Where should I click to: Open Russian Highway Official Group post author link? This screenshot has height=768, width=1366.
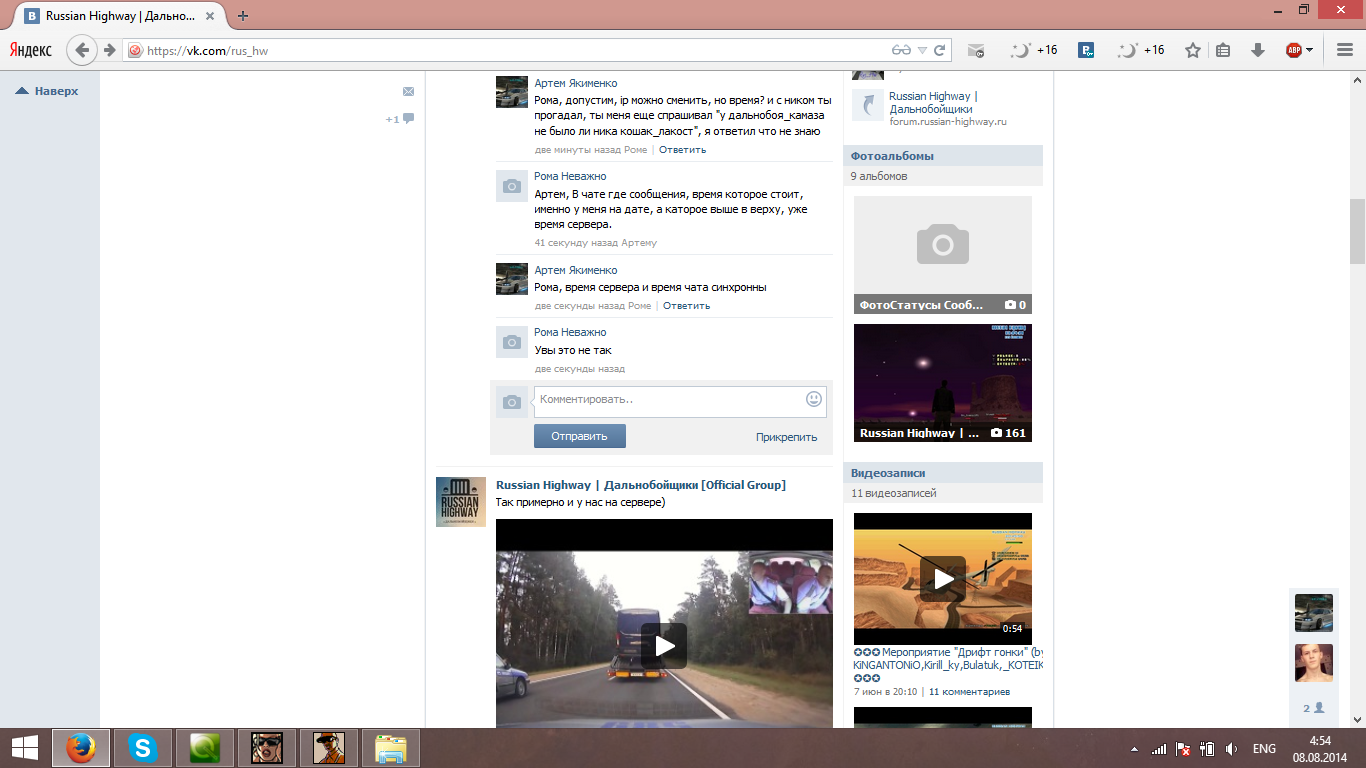[641, 485]
